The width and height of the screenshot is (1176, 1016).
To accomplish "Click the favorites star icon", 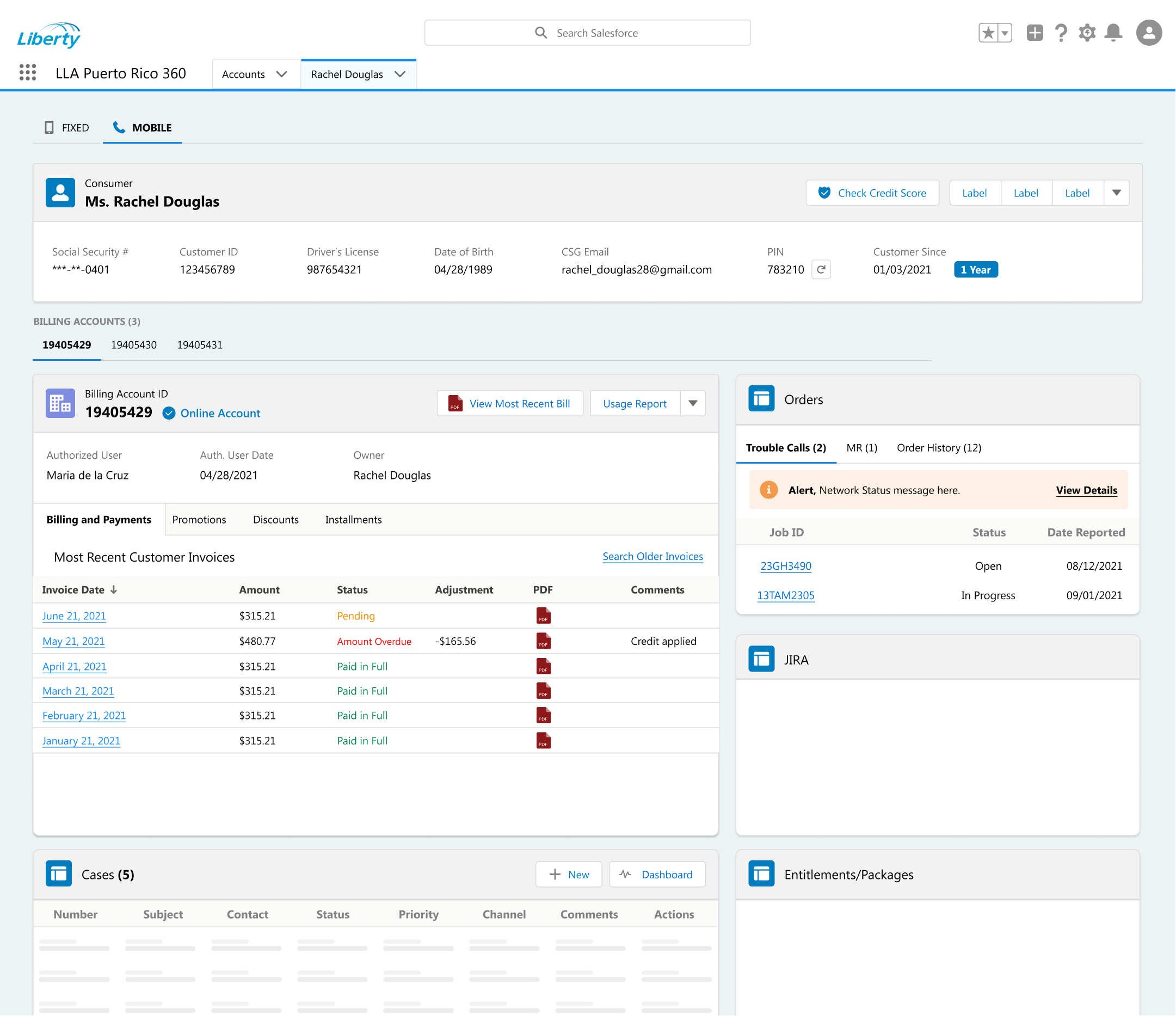I will 988,33.
